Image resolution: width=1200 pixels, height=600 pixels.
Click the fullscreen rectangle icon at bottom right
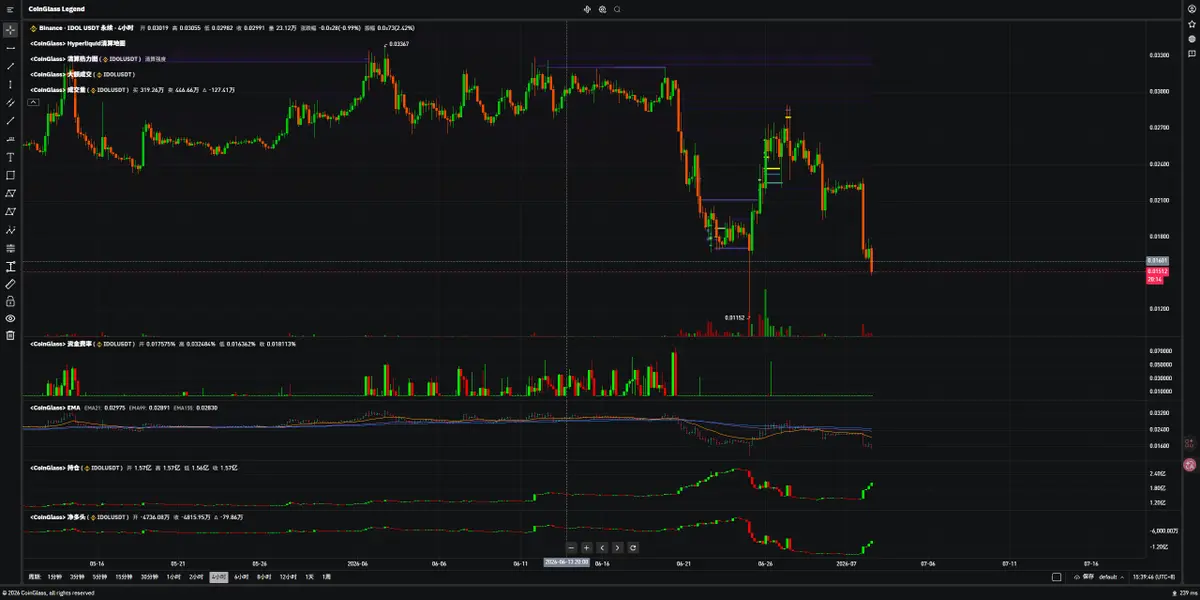(x=1057, y=577)
